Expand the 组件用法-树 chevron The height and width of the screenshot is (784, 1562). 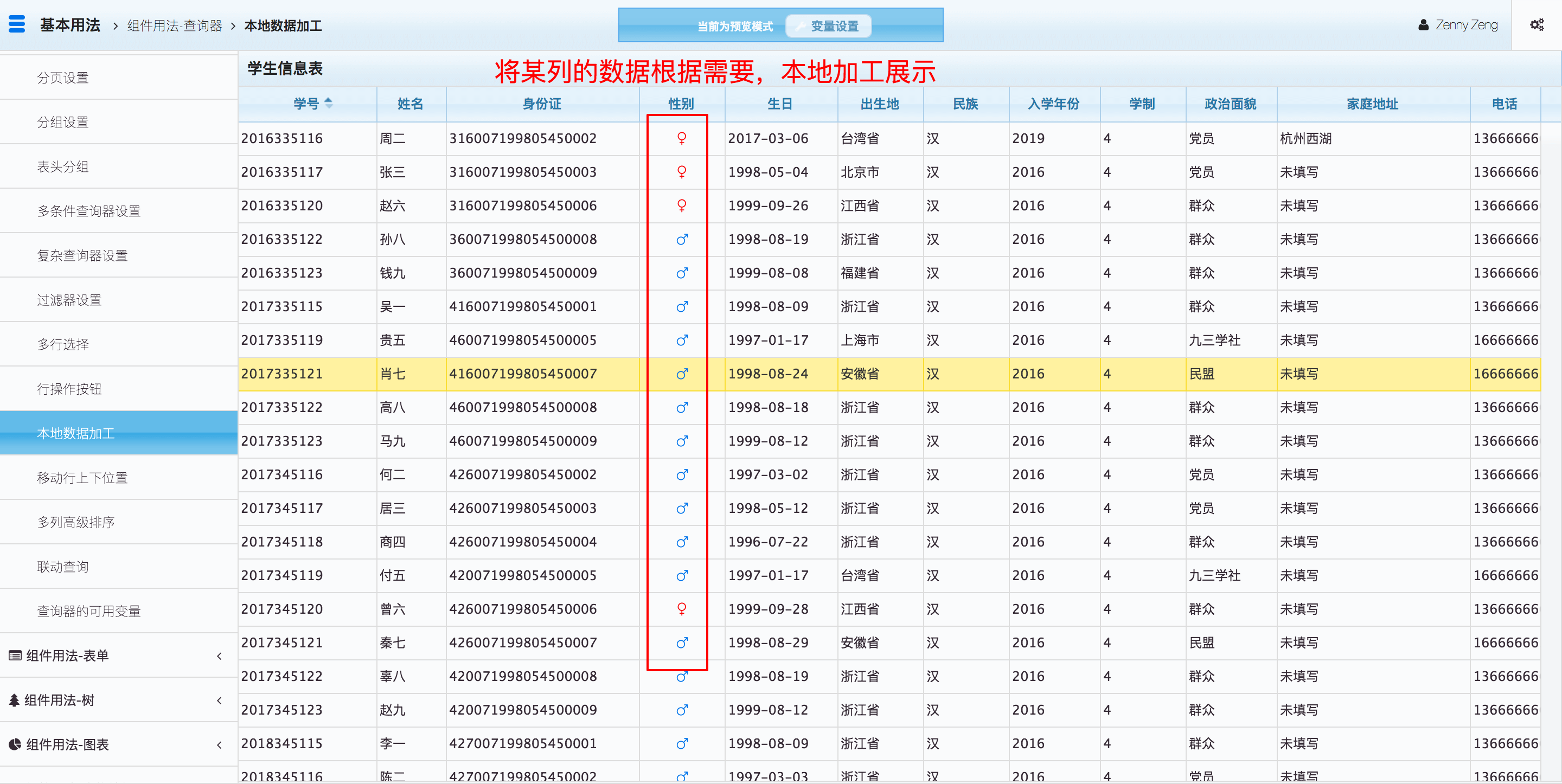tap(219, 701)
